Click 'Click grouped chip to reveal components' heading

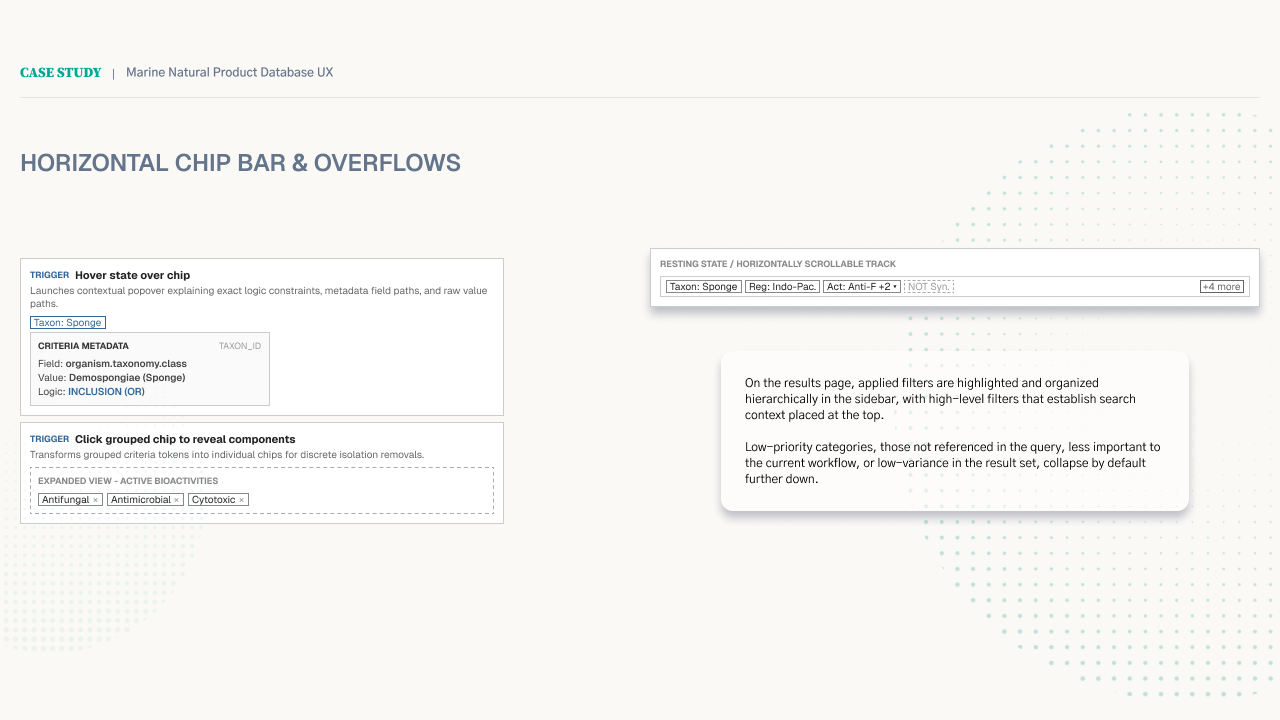click(185, 439)
